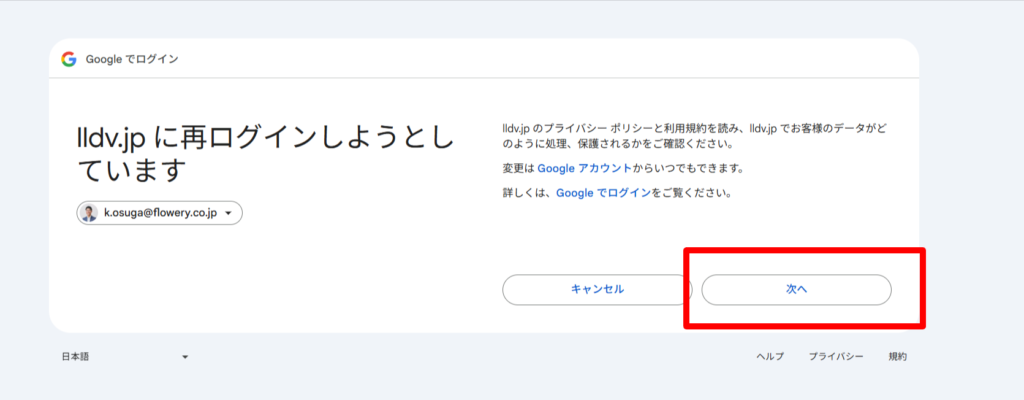Open the プライバシー footer link
1024x400 pixels.
(x=835, y=357)
